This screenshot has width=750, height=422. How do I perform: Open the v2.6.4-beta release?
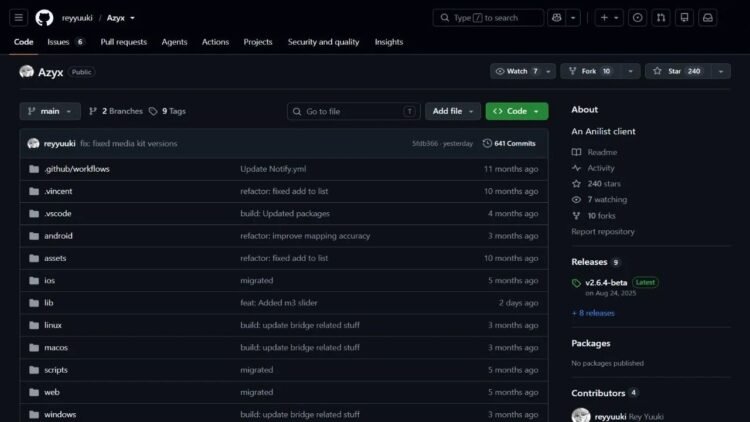pos(606,283)
